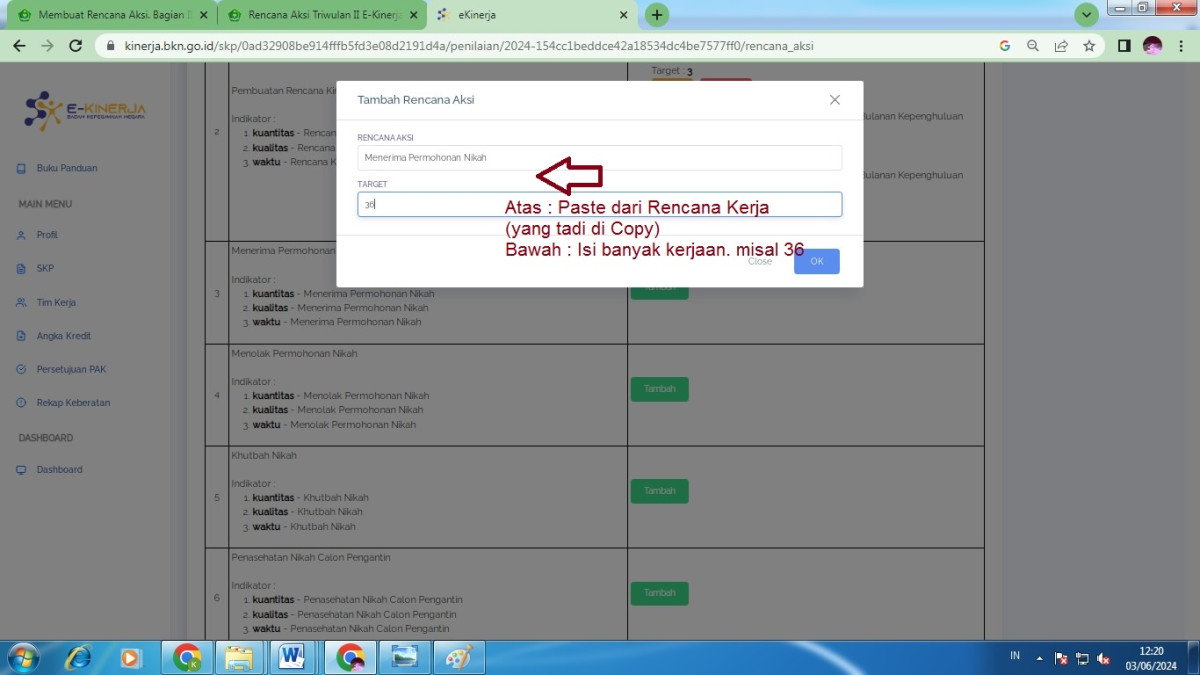1200x675 pixels.
Task: Open a new browser tab
Action: coord(657,15)
